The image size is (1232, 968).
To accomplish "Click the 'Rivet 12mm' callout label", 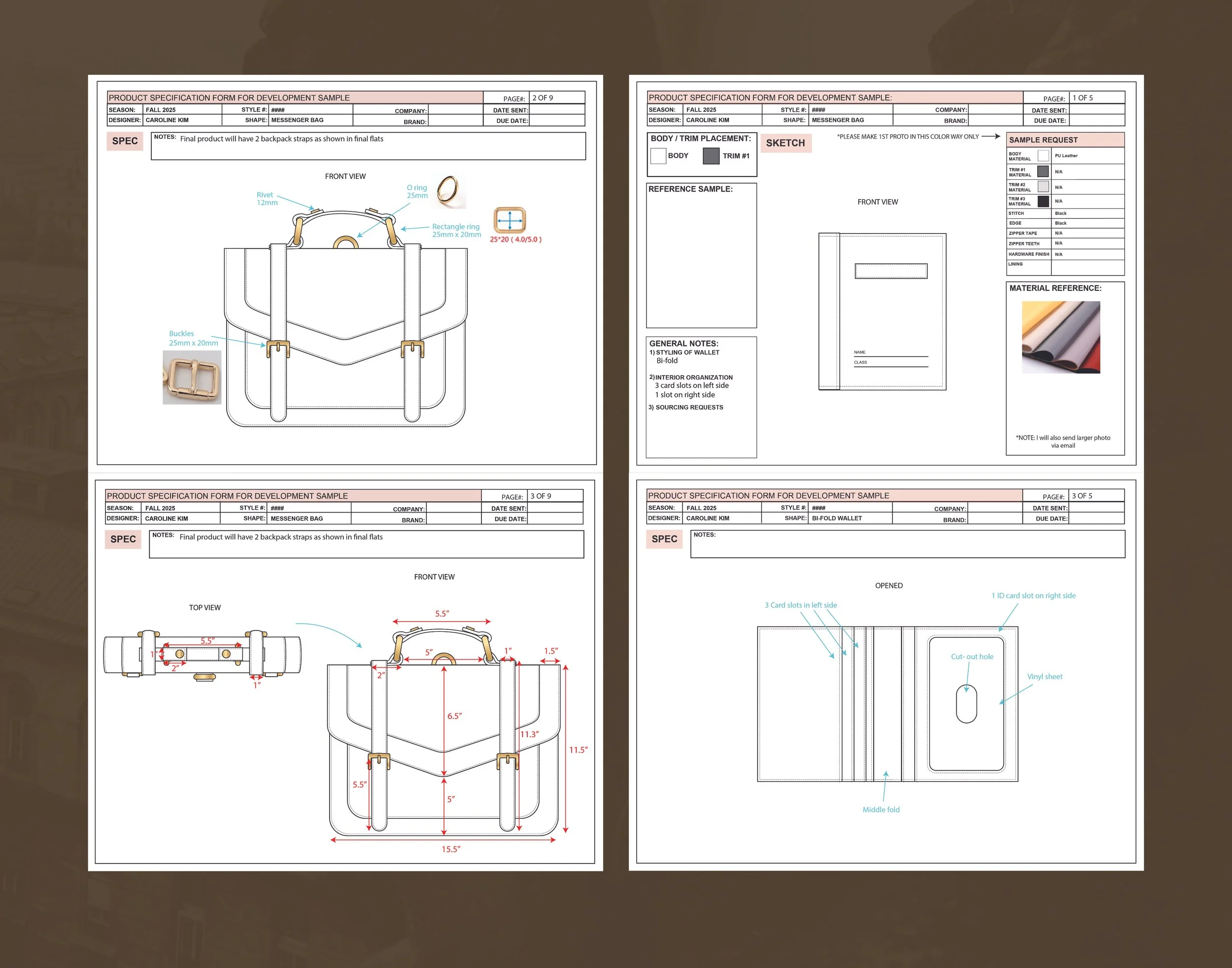I will (x=267, y=198).
